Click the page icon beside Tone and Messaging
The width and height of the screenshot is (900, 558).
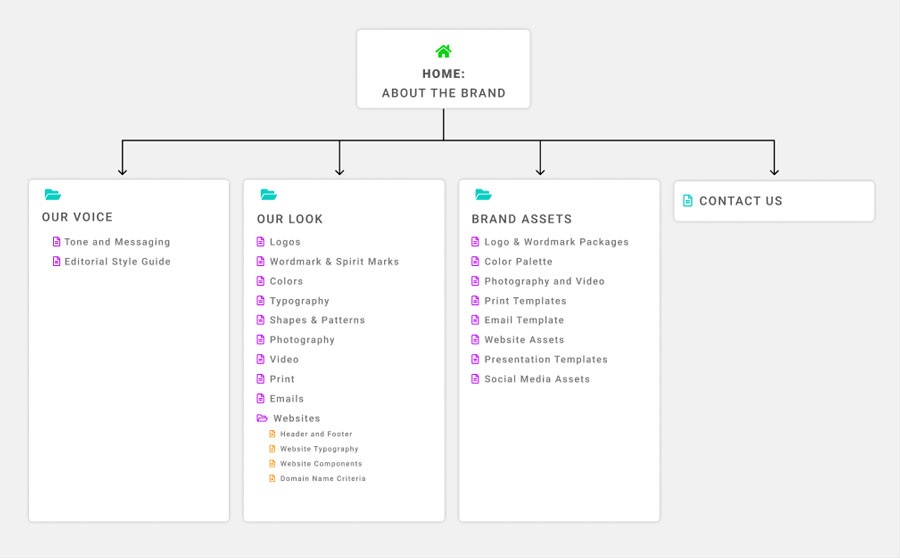point(56,242)
